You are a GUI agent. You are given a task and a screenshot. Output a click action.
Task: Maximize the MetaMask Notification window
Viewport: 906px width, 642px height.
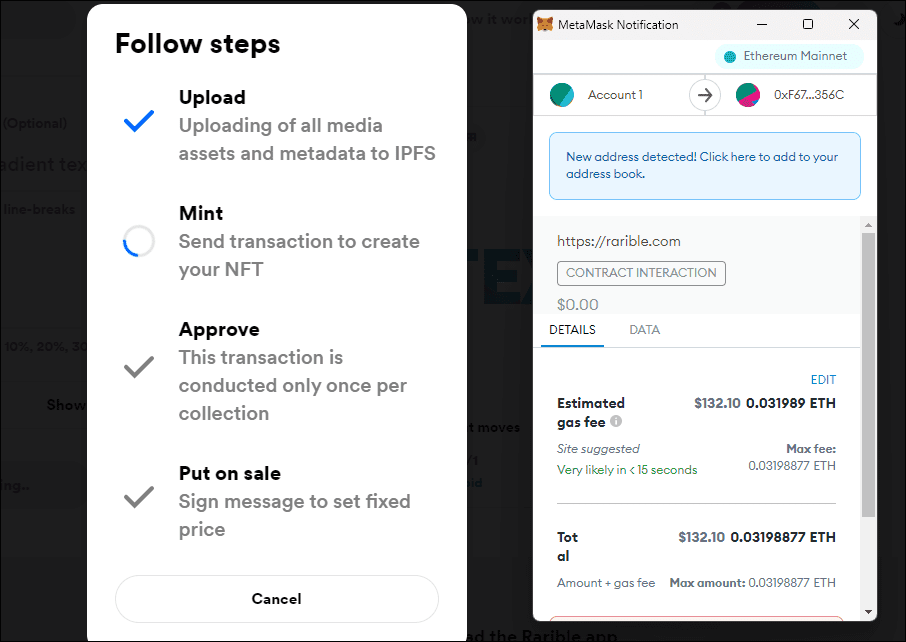coord(808,24)
